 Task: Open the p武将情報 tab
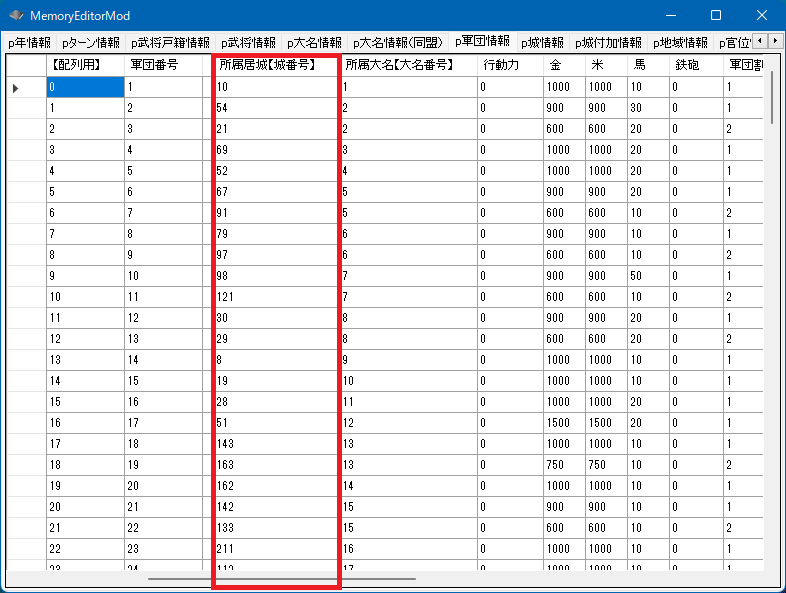pos(248,43)
